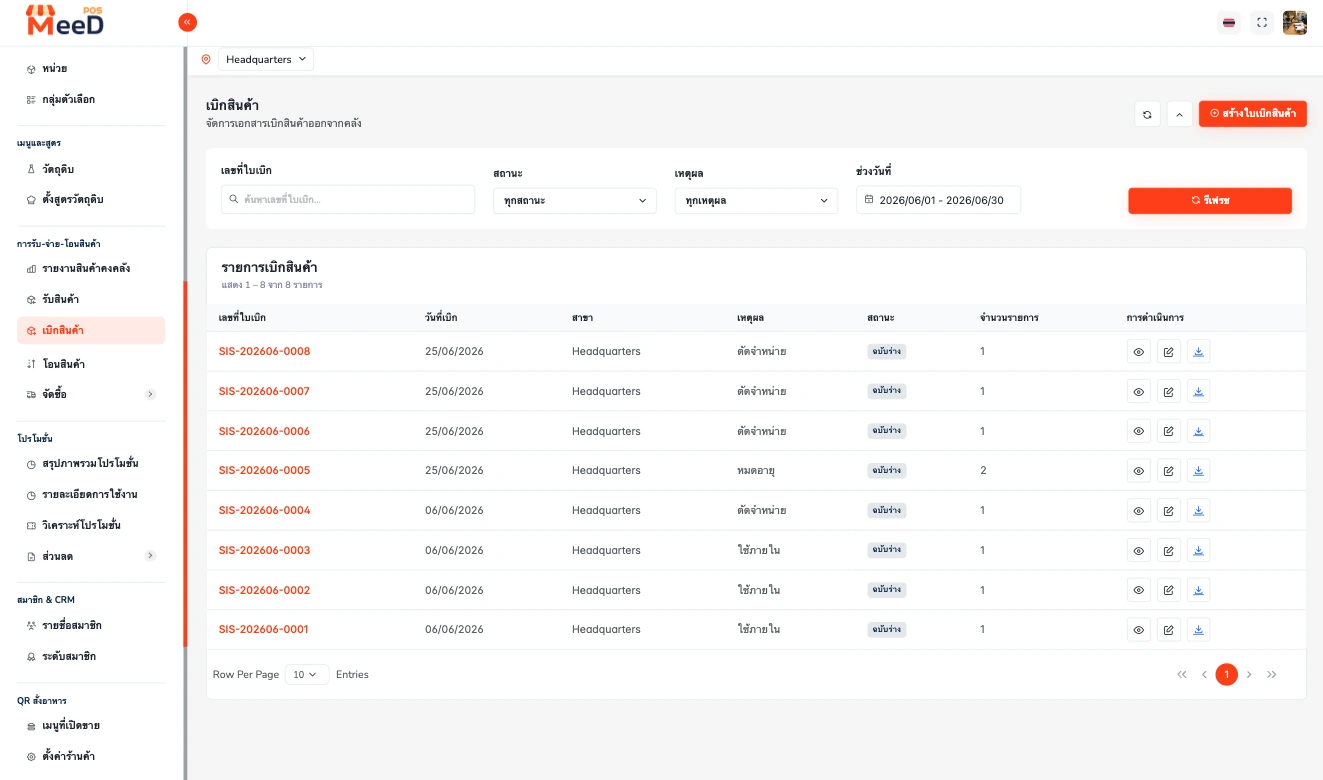View details of SIS-202606-0008 via eye icon
The image size is (1323, 780).
coord(1138,352)
